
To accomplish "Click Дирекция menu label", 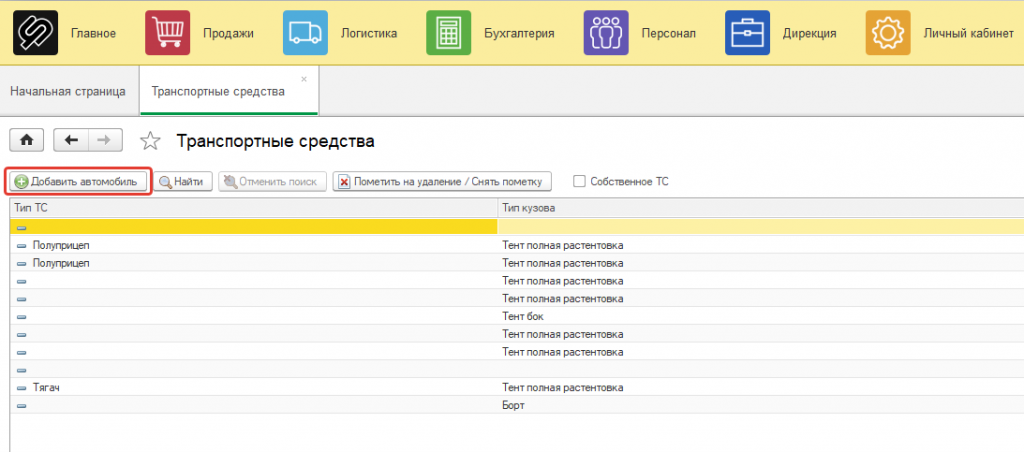I will [x=809, y=33].
